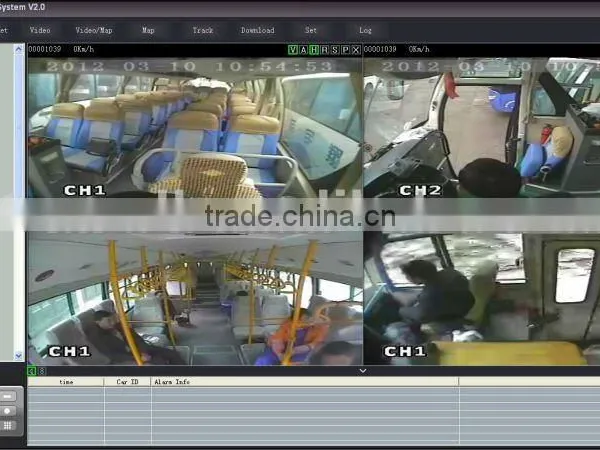The image size is (600, 450).
Task: Close the first video channel with X icon
Action: (x=356, y=50)
